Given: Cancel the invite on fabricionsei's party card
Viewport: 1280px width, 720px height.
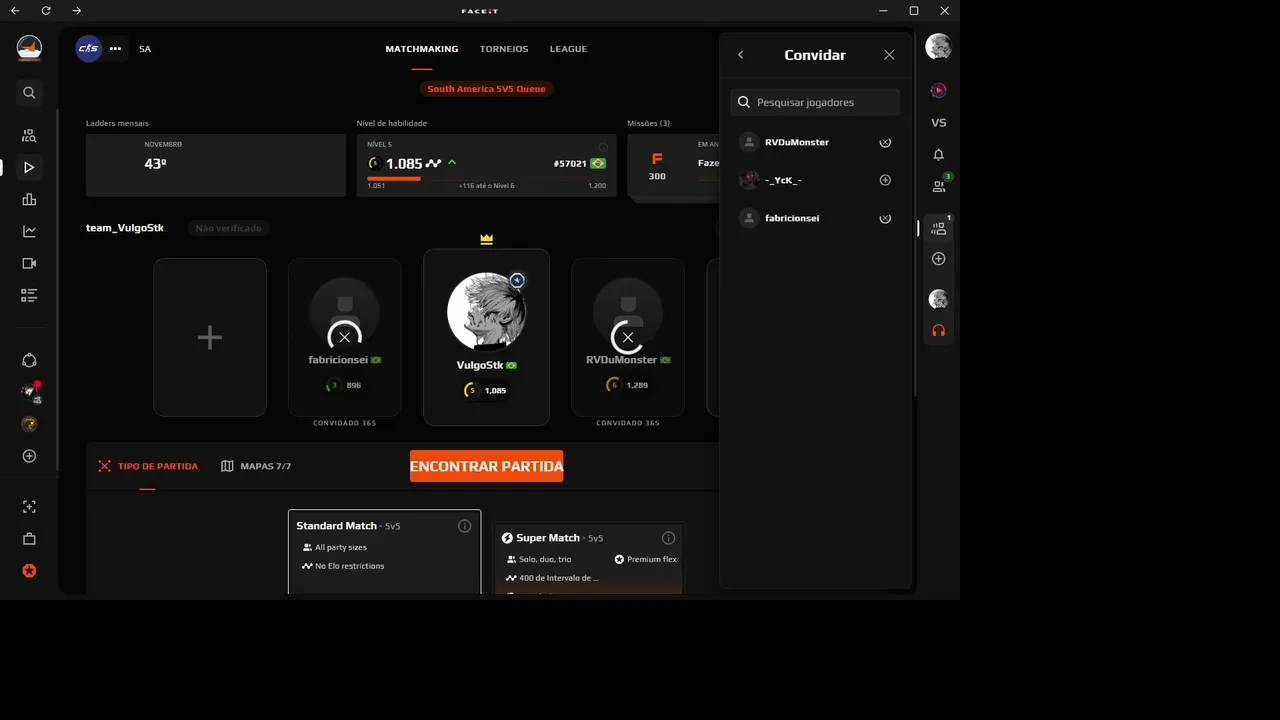Looking at the screenshot, I should [345, 337].
